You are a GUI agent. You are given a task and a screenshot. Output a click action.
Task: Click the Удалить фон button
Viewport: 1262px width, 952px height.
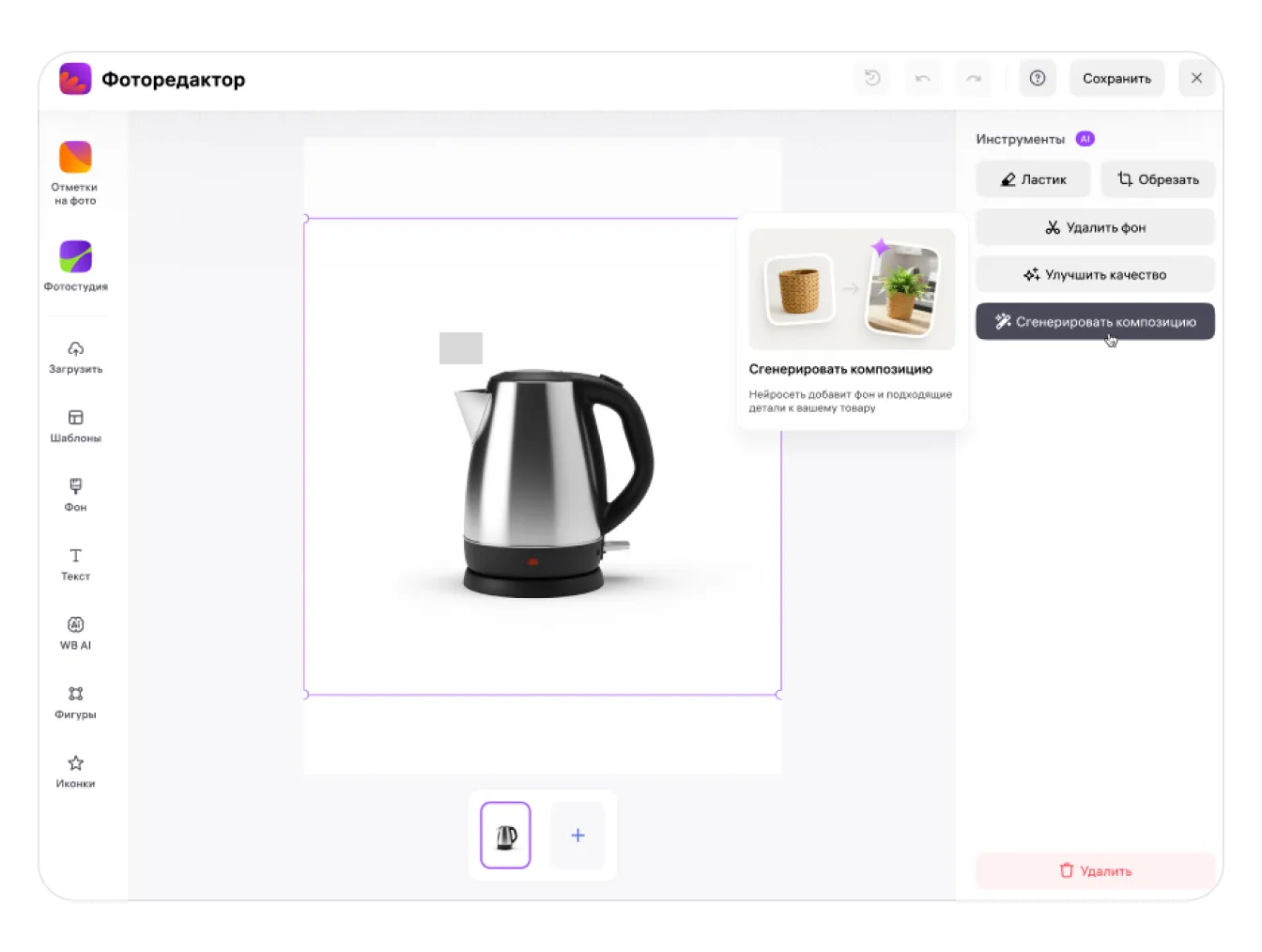coord(1095,227)
